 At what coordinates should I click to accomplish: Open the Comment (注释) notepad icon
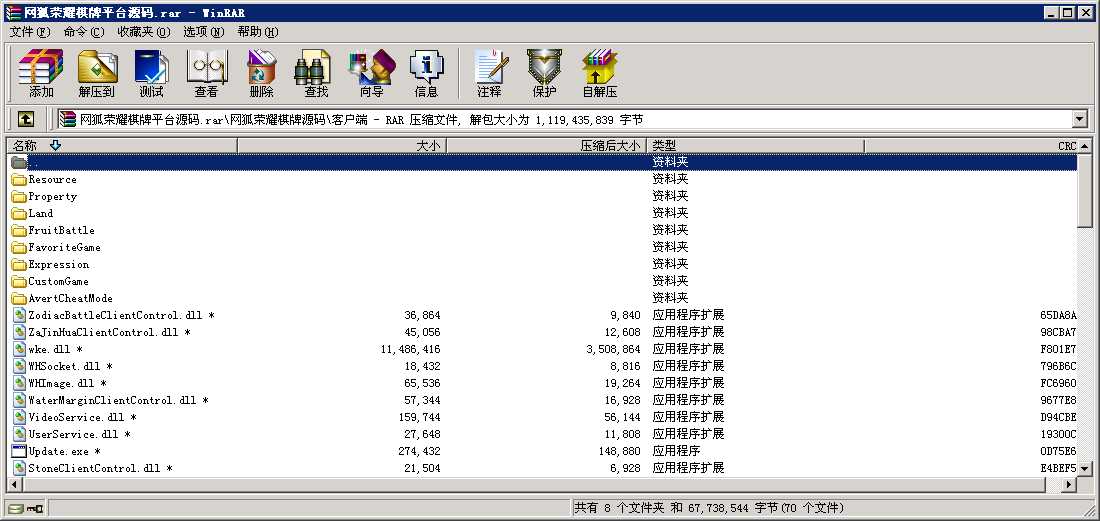490,74
